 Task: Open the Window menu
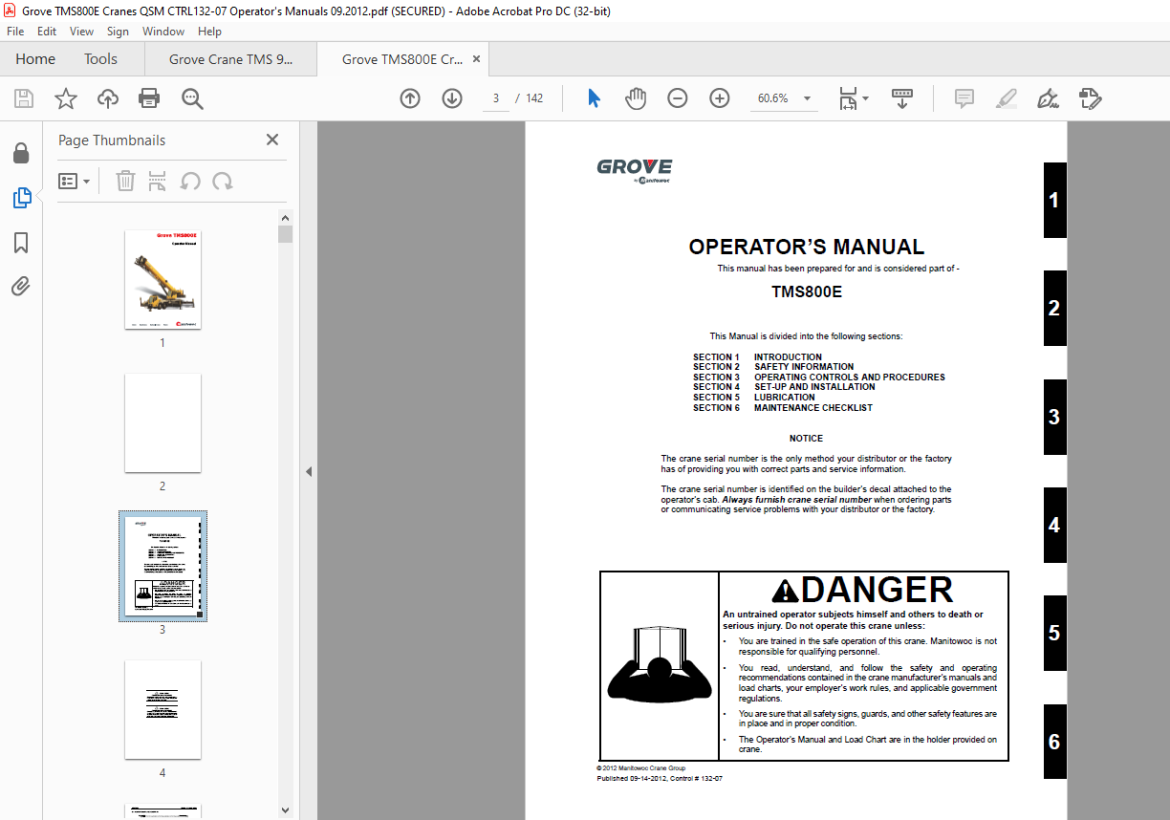coord(163,31)
